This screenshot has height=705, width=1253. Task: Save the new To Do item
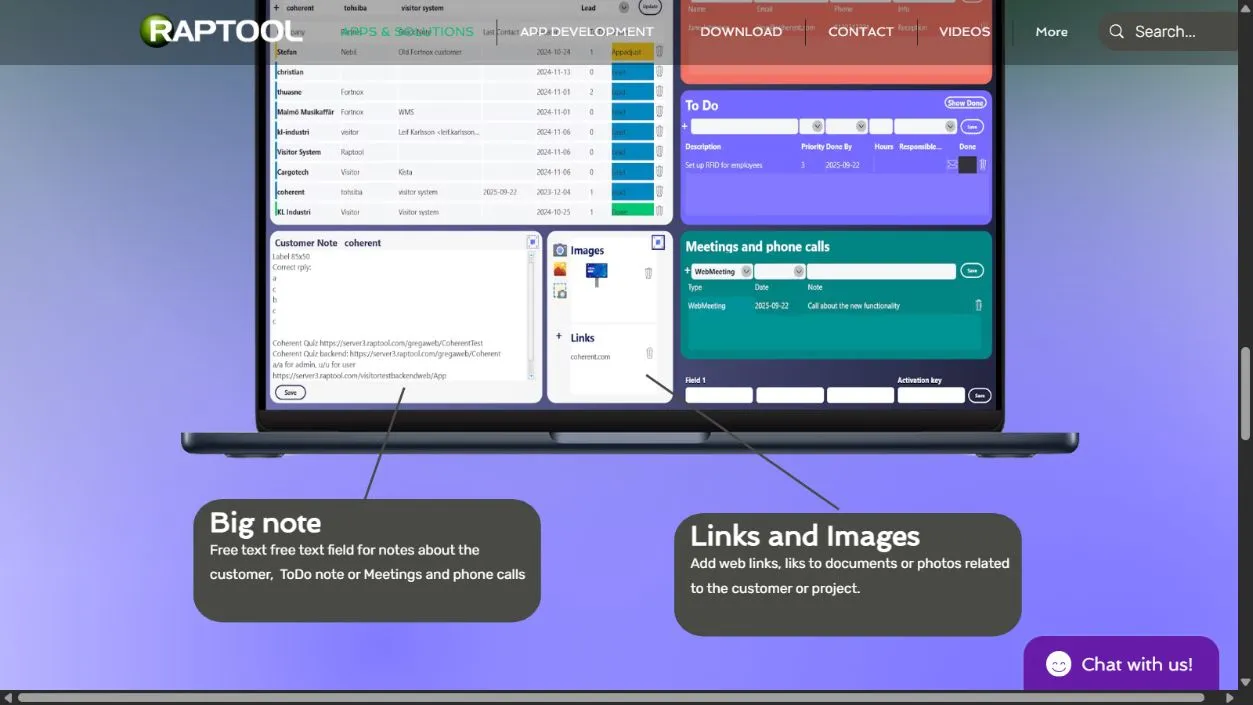pos(972,127)
